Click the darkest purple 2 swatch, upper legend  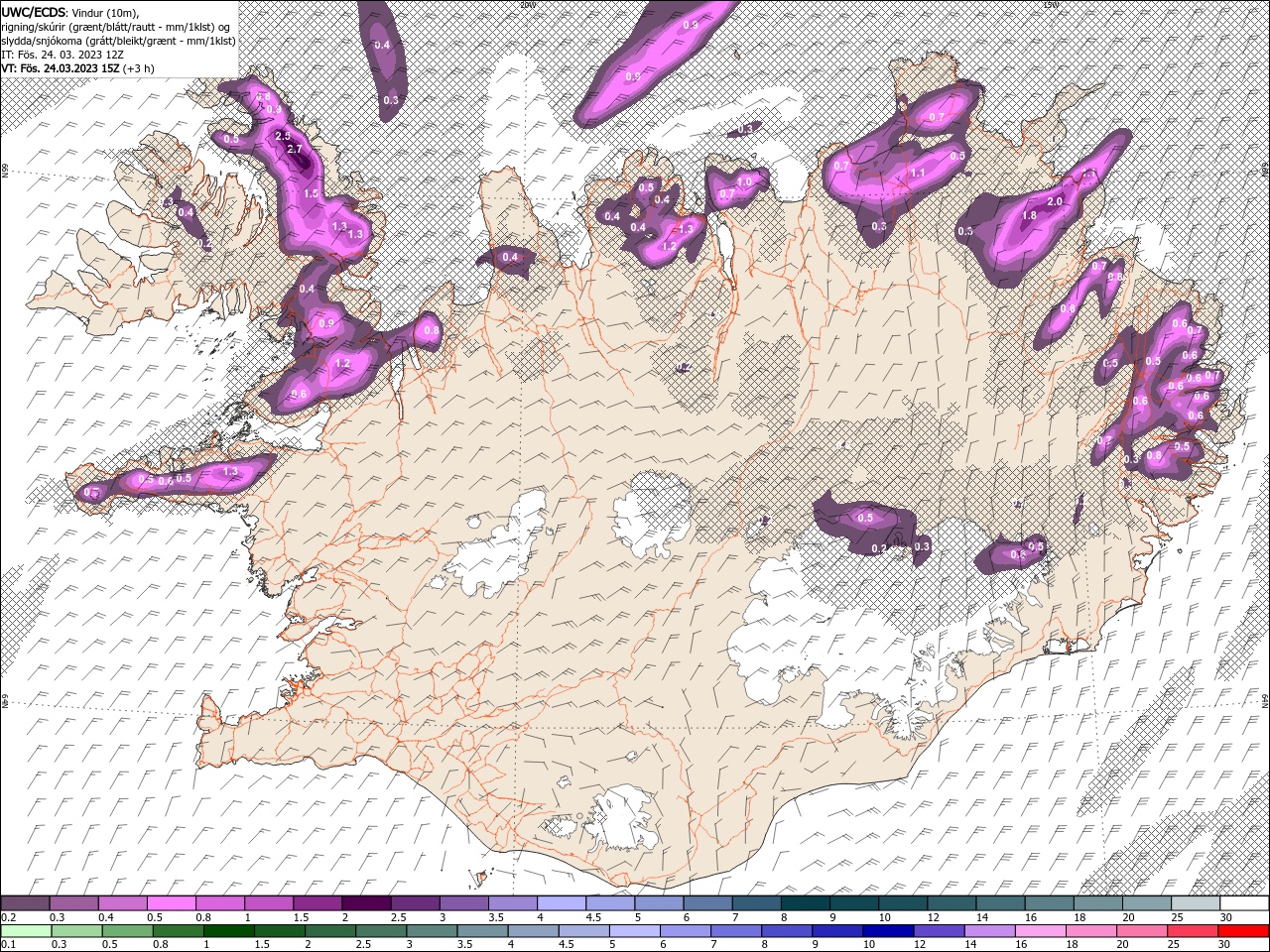coord(366,903)
